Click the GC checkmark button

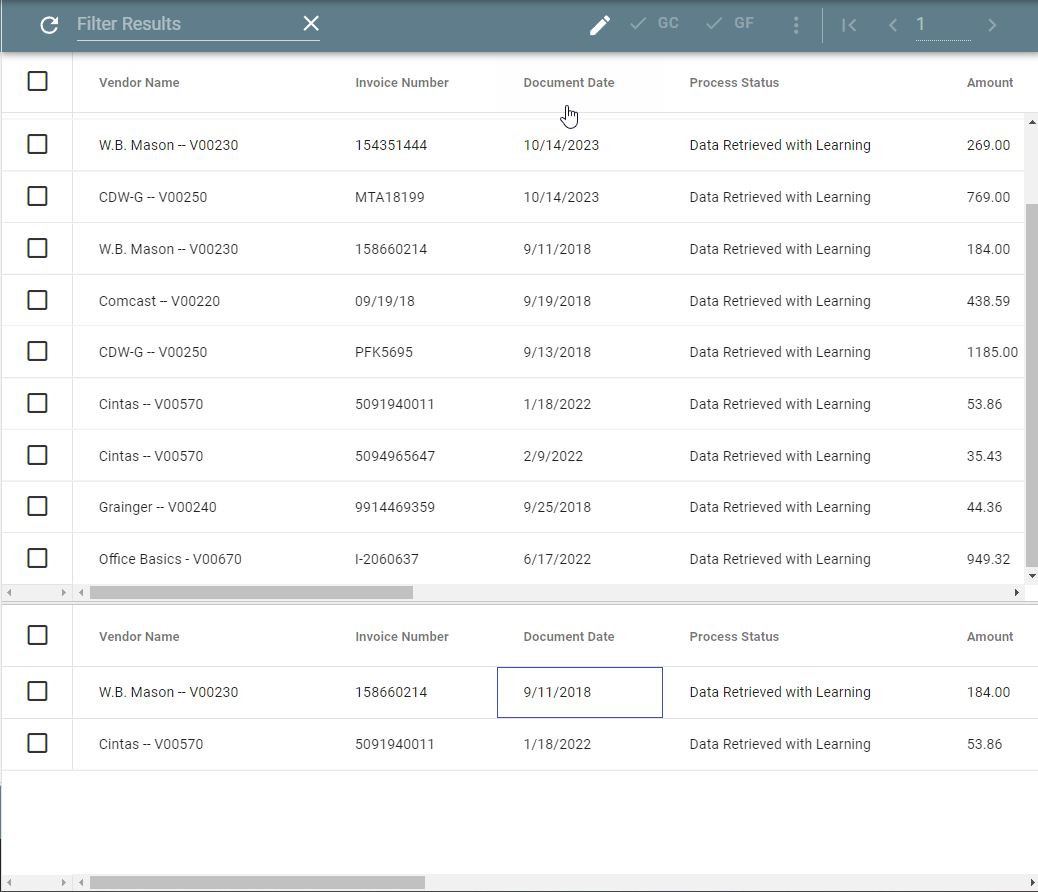pos(655,24)
